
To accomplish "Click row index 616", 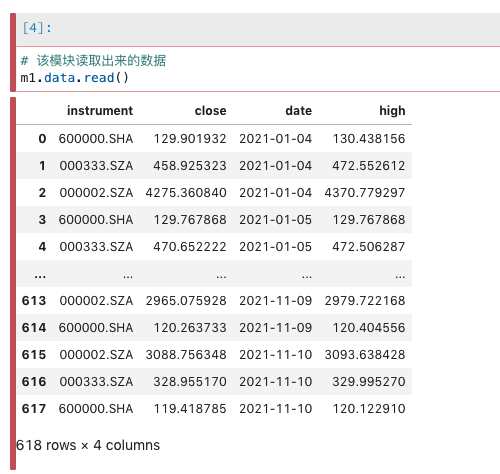I will click(34, 382).
